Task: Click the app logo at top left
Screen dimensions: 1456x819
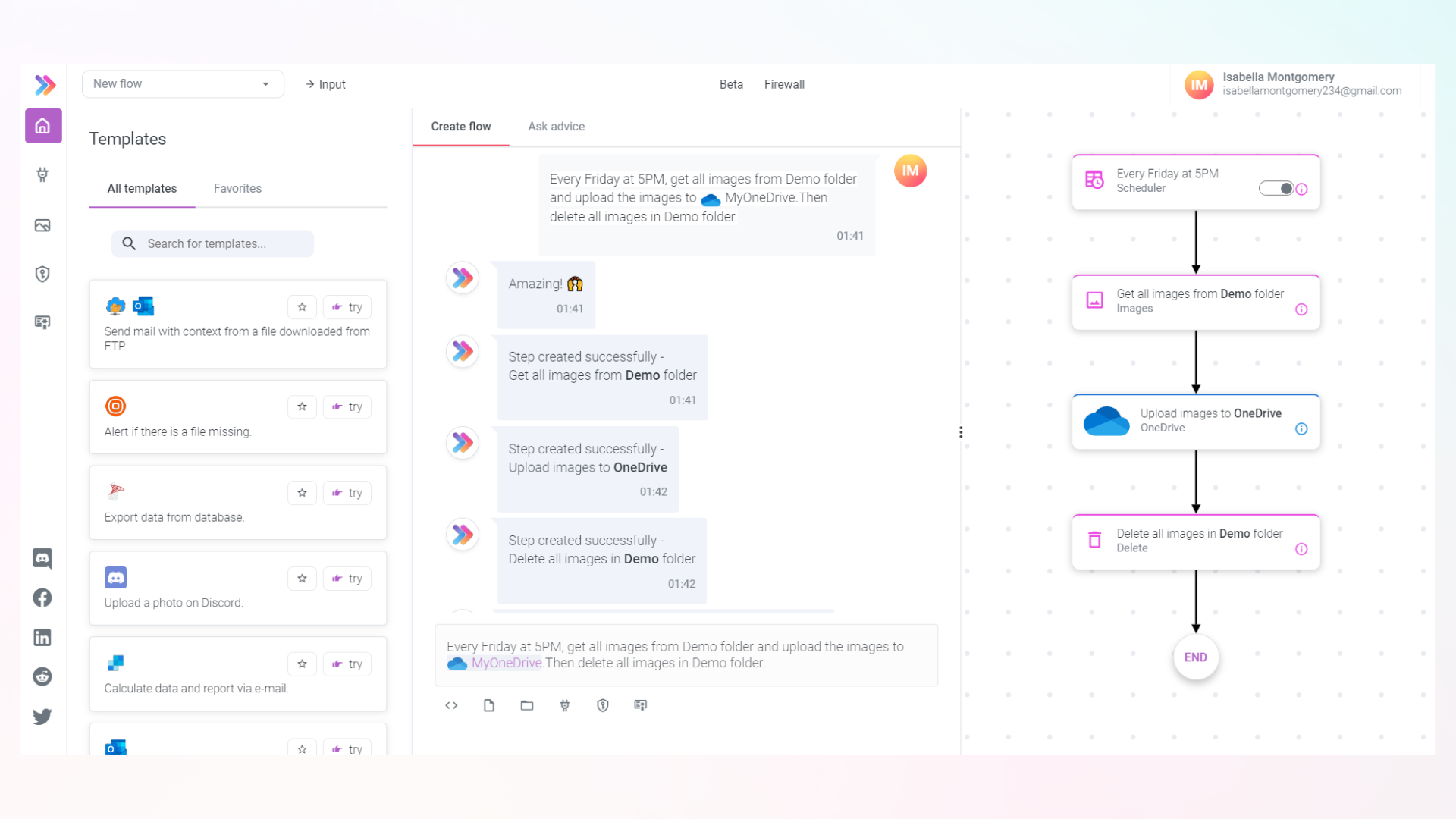Action: pos(45,85)
